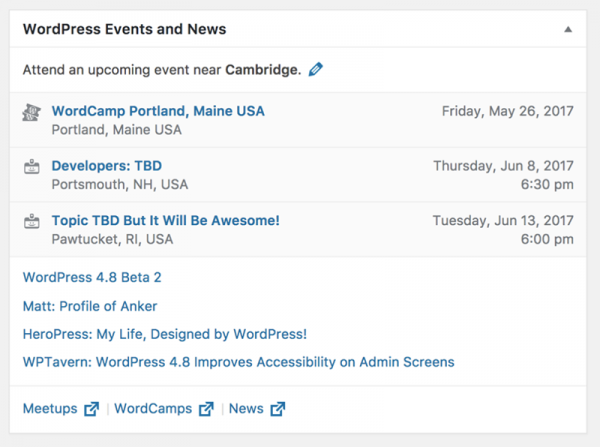The height and width of the screenshot is (447, 600).
Task: Click the 6:30 pm time text
Action: (x=547, y=184)
